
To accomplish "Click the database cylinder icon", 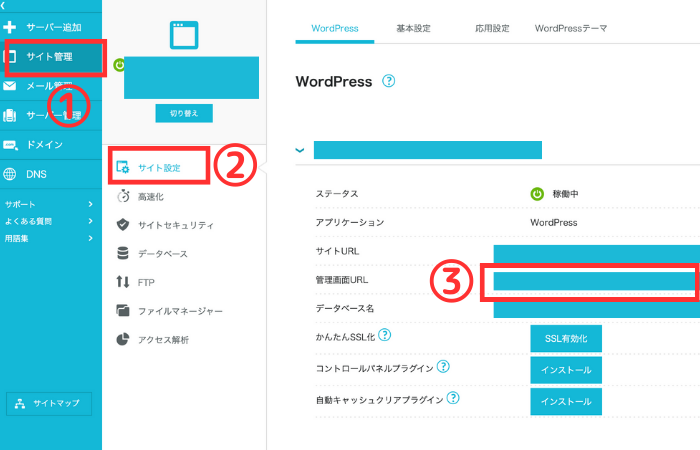I will click(x=123, y=253).
